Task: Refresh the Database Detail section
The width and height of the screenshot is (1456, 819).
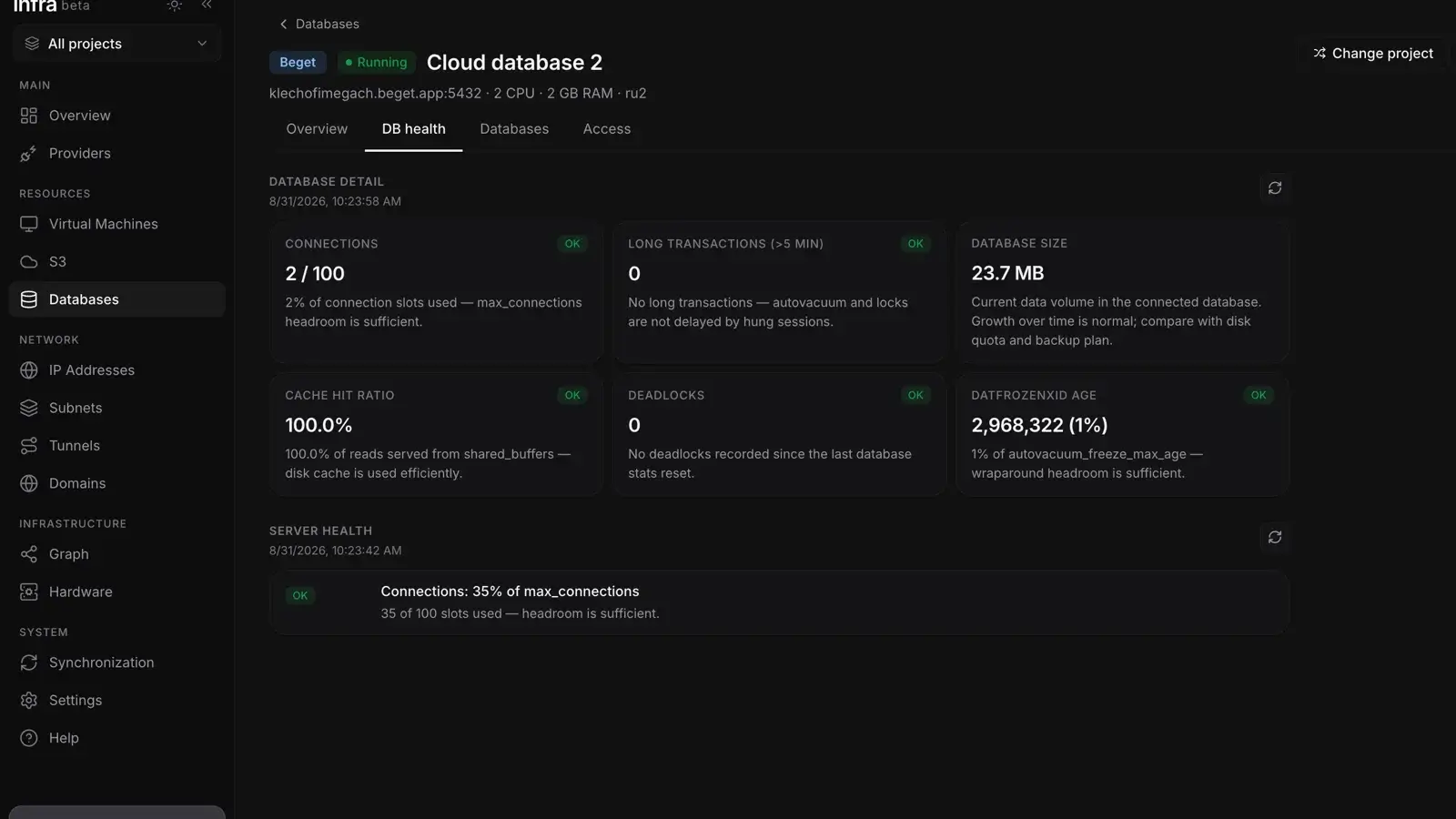Action: click(1275, 187)
